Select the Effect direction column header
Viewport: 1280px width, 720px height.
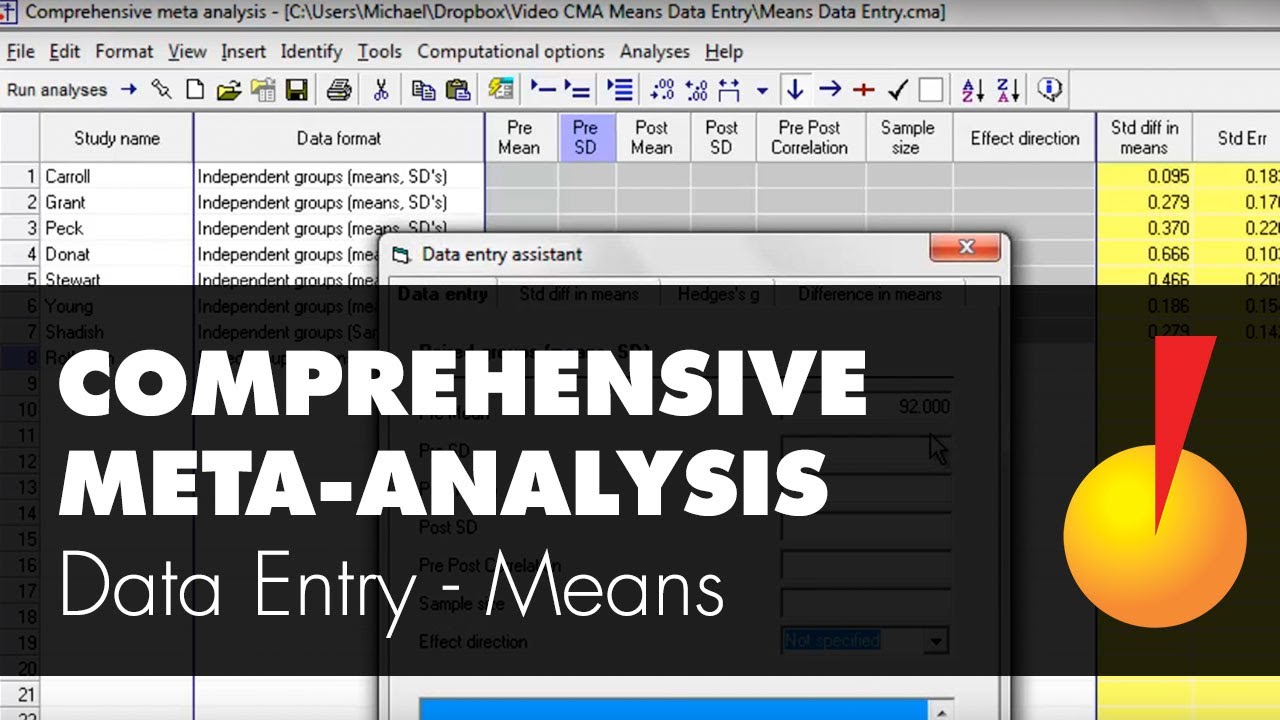pyautogui.click(x=1025, y=138)
